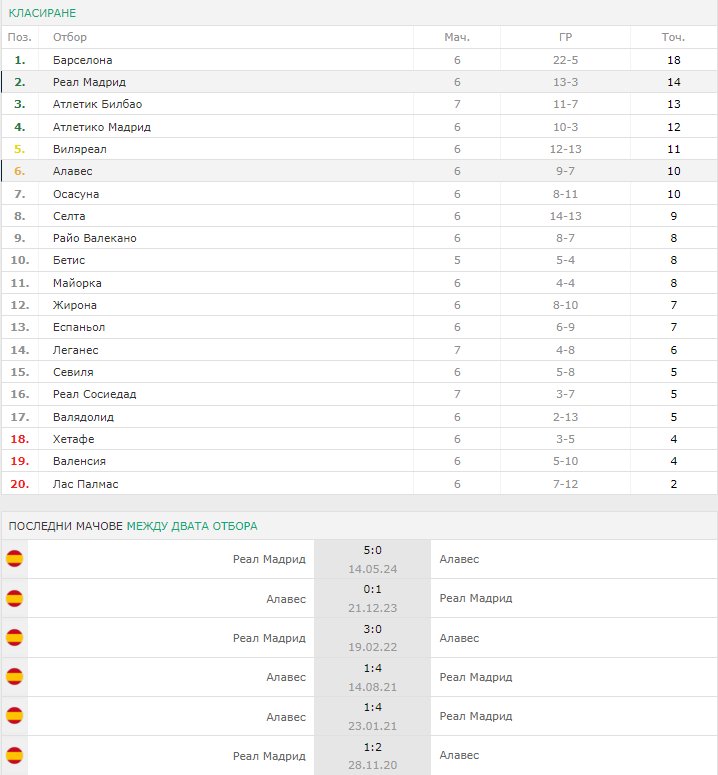
Task: Click Spain flag icon beside 28.11.20 match
Action: (14, 755)
